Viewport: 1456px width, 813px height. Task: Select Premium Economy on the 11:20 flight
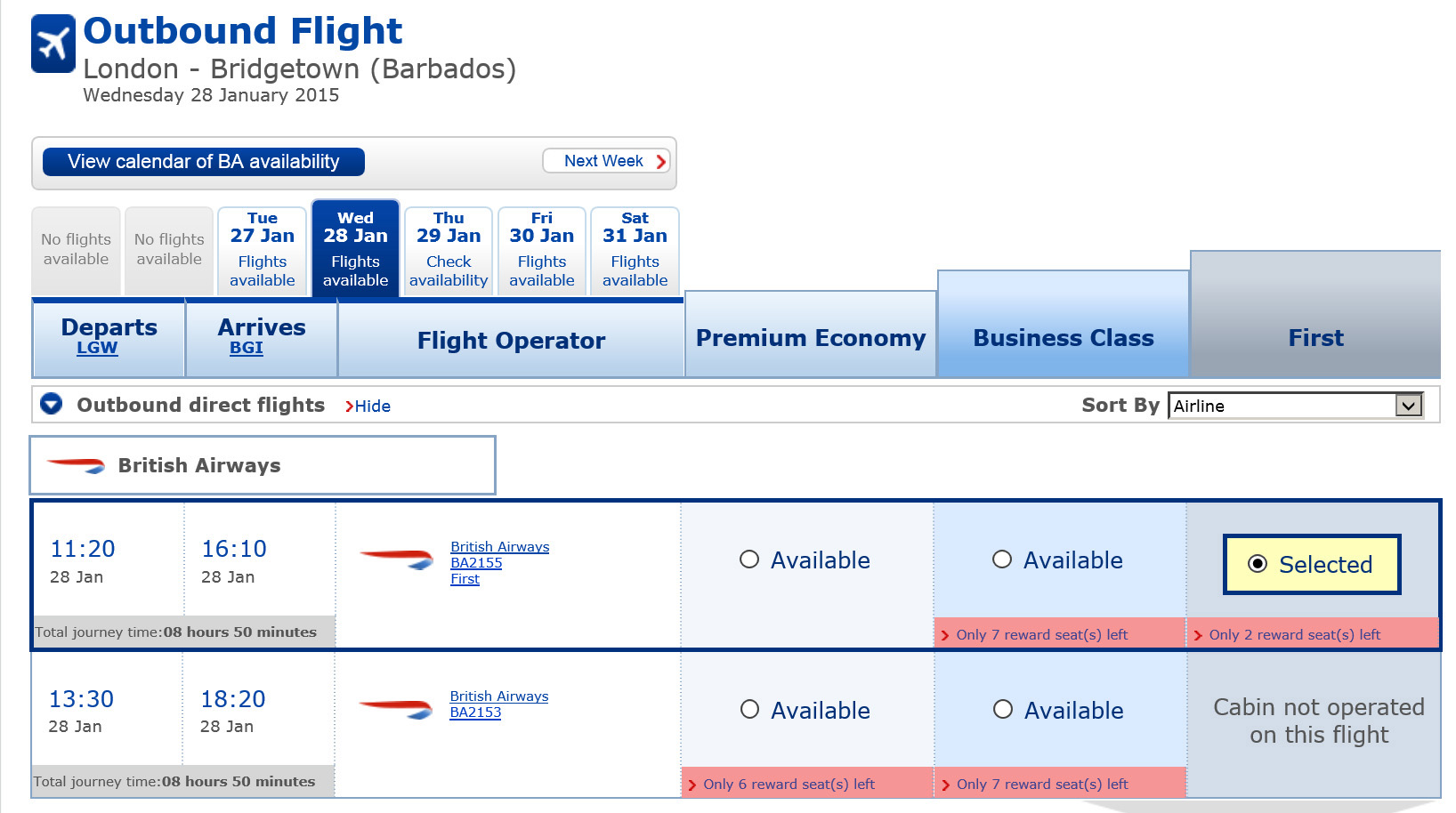749,559
